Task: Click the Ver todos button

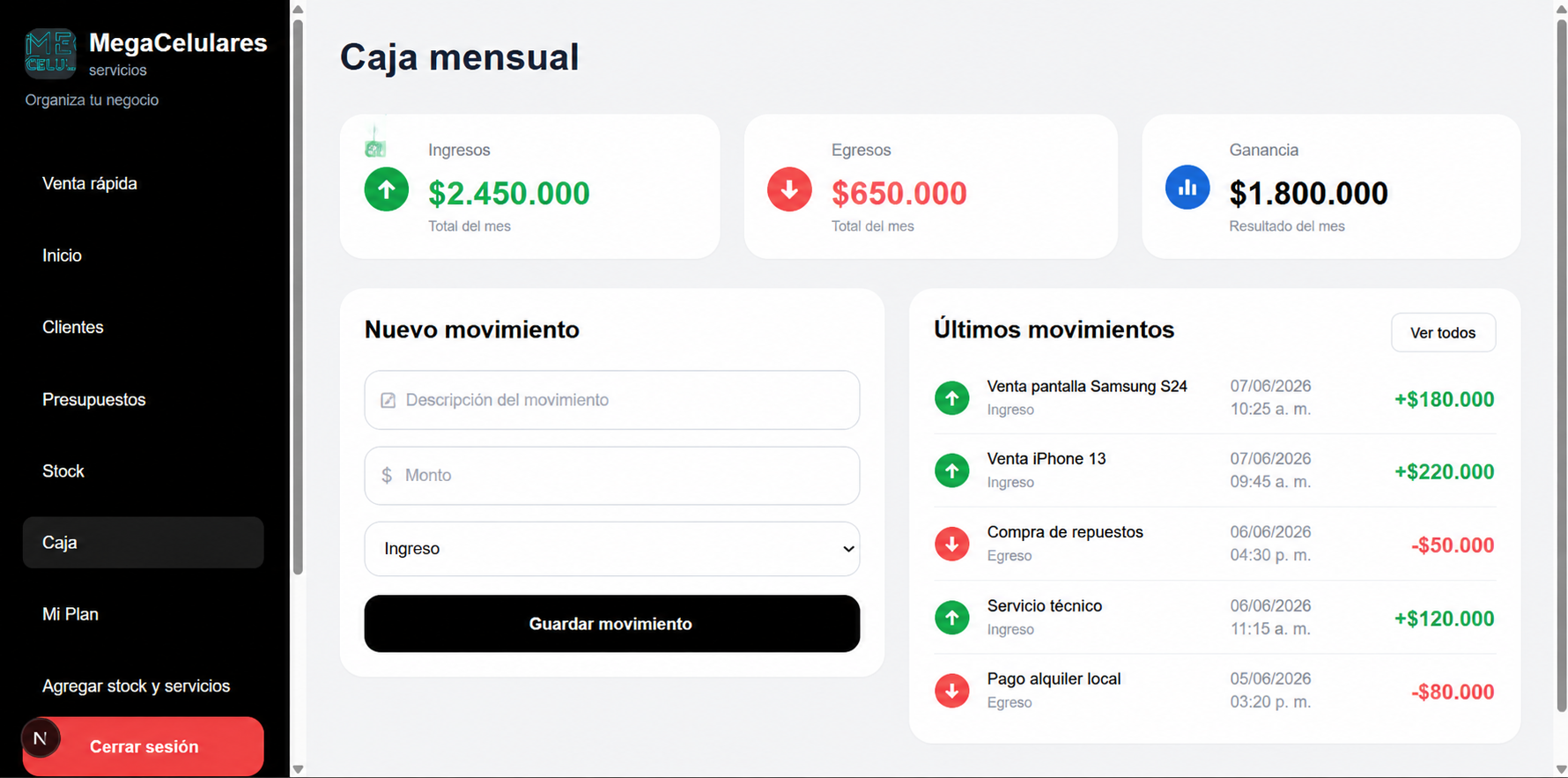Action: coord(1443,333)
